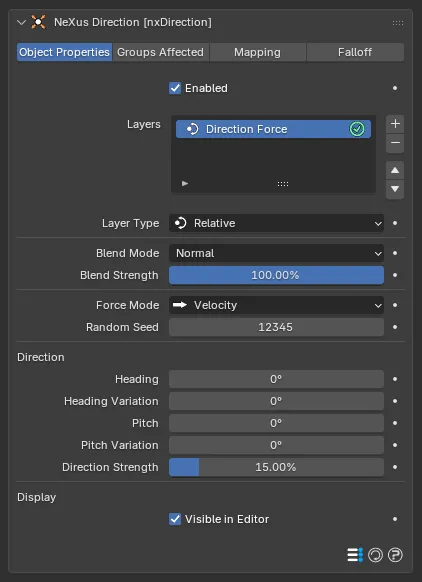Animate the Force Mode property dot

click(x=395, y=305)
